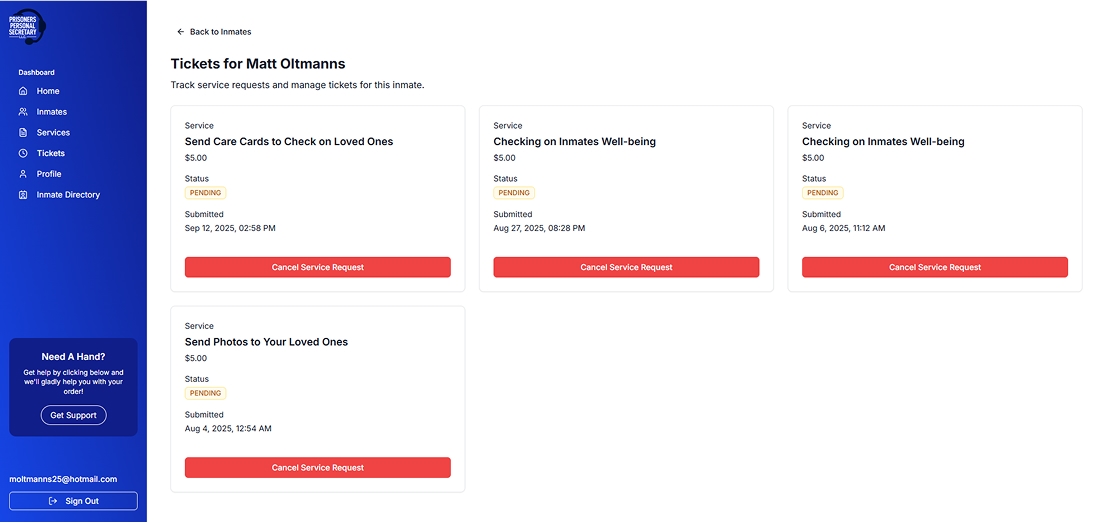This screenshot has height=523, width=1105.
Task: Click the Back to Inmates link
Action: click(220, 32)
